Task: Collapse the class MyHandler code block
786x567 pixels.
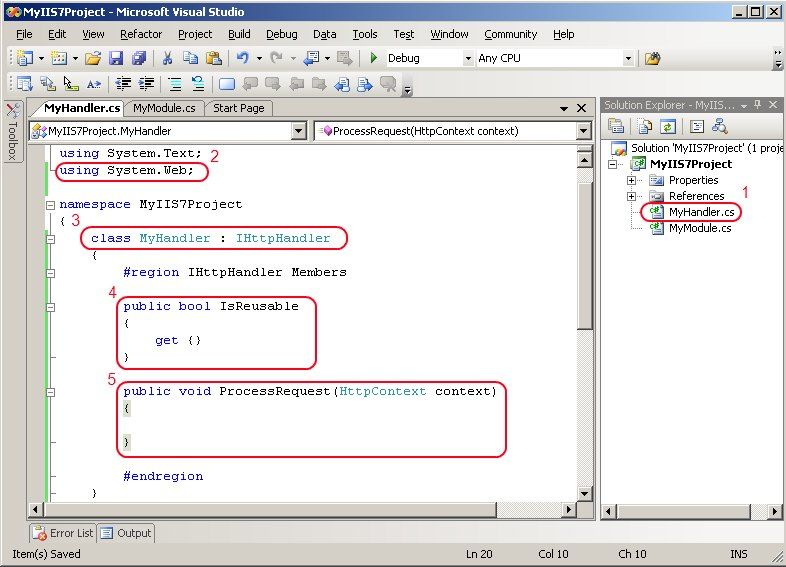Action: 50,239
